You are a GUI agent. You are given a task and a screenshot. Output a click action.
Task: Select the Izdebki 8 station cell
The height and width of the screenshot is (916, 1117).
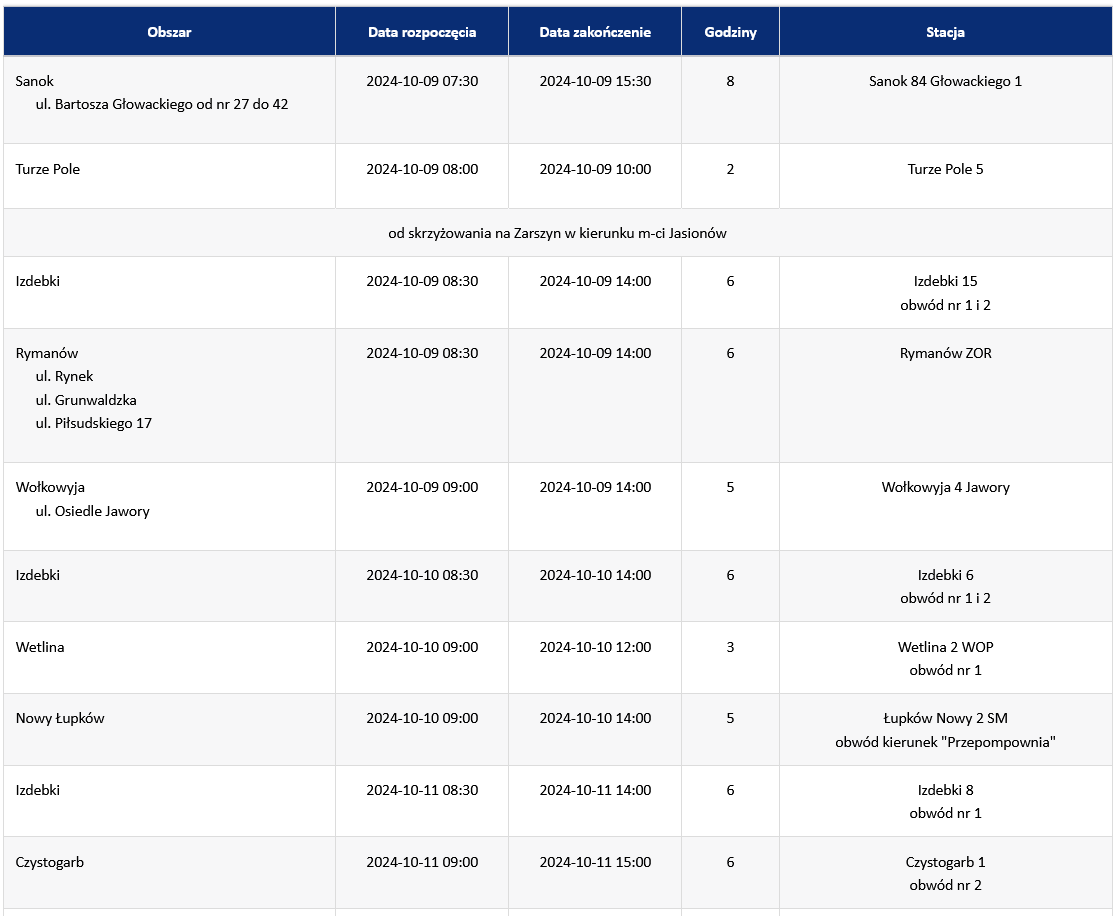point(945,801)
